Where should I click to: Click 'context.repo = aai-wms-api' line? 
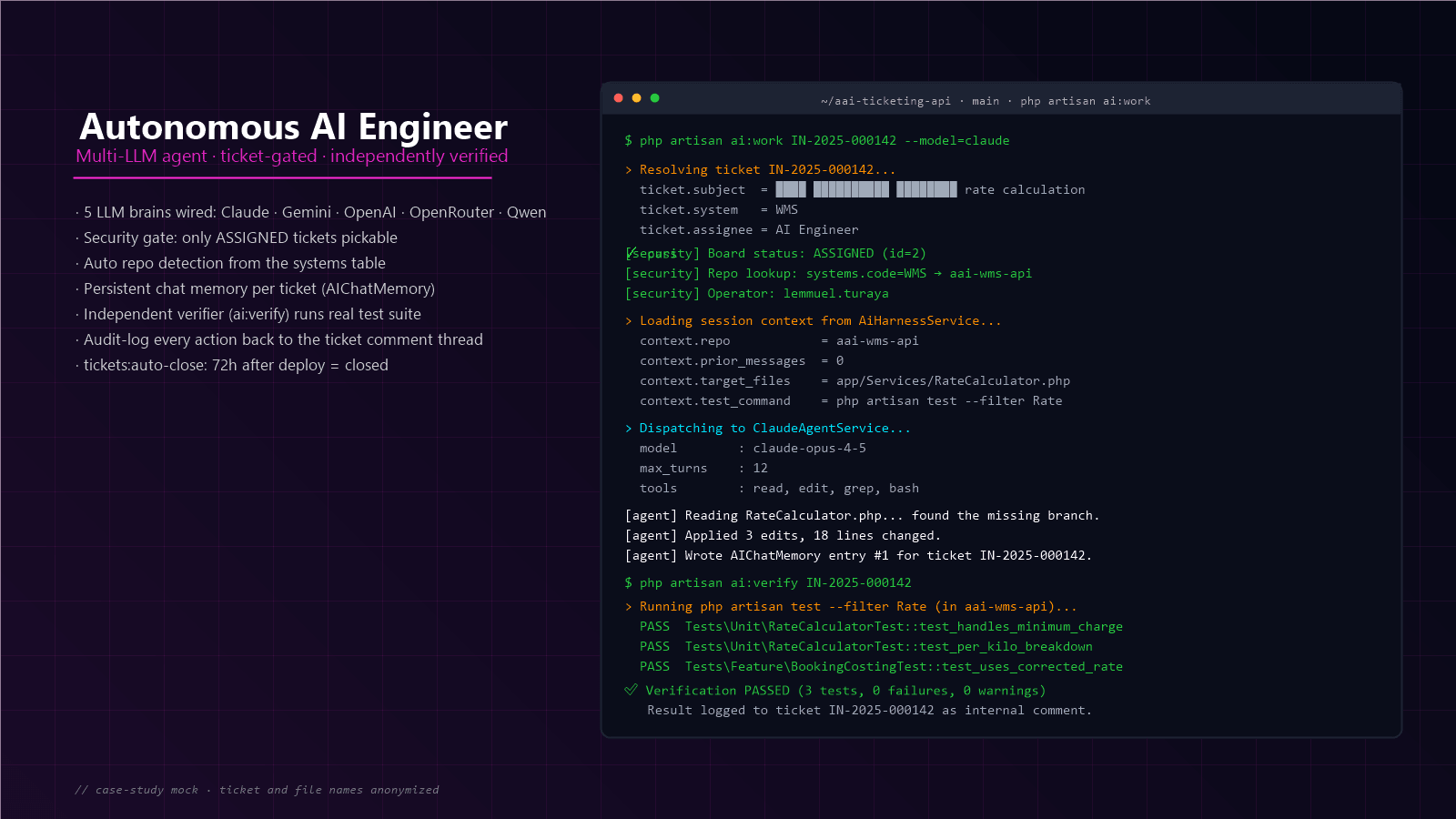[779, 341]
